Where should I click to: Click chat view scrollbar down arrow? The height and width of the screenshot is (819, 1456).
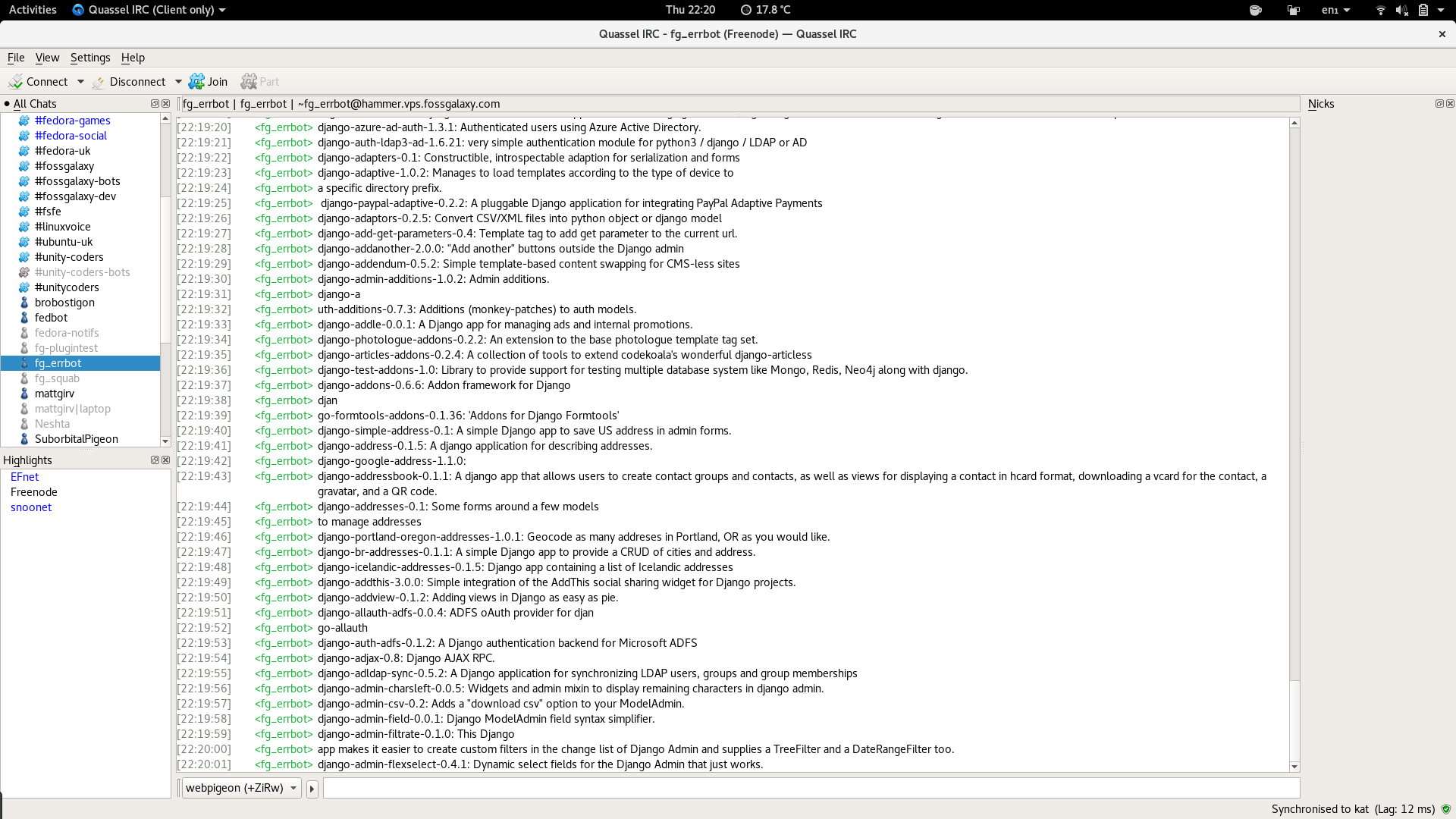click(x=1294, y=767)
